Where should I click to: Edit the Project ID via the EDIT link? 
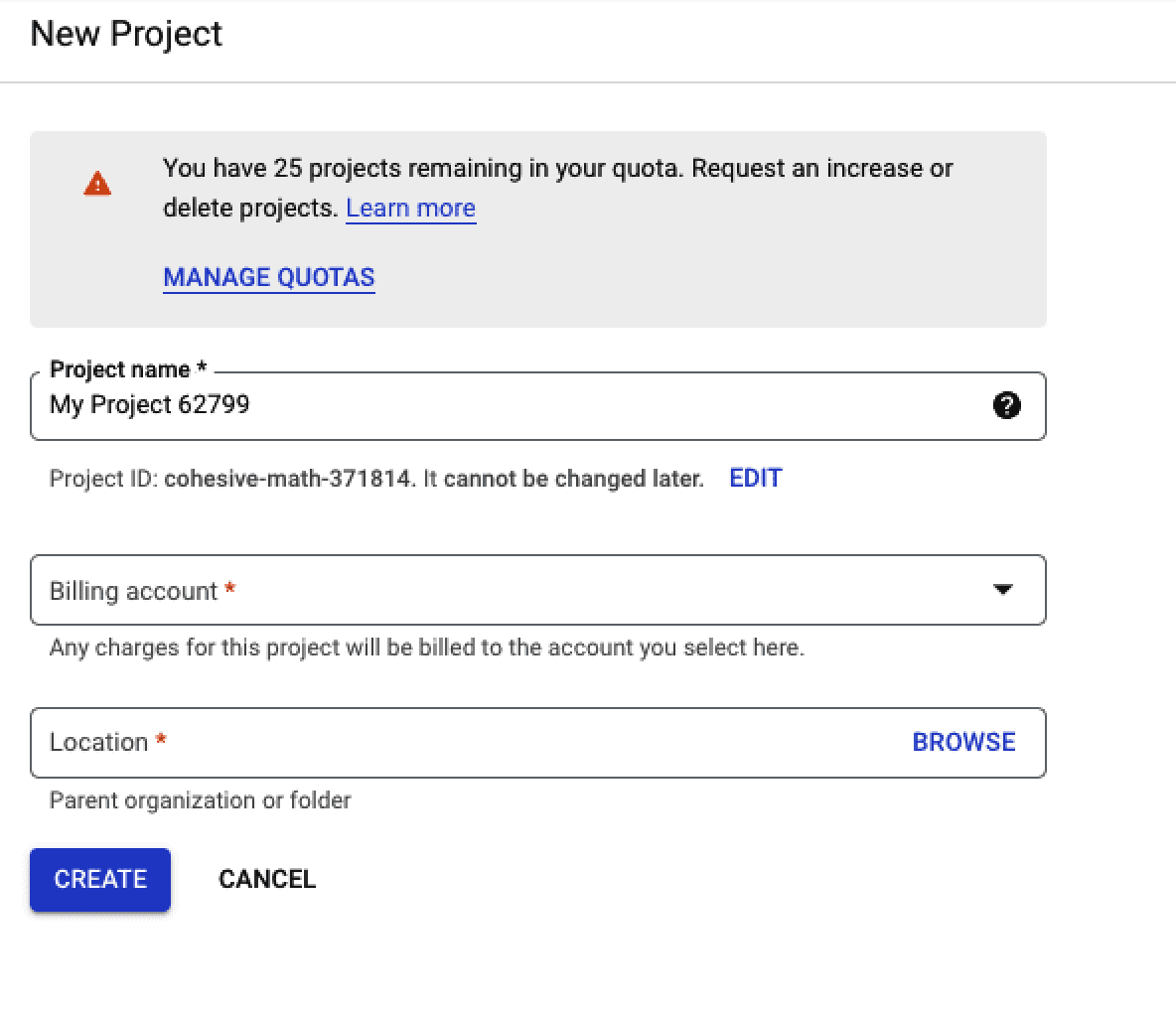click(755, 478)
